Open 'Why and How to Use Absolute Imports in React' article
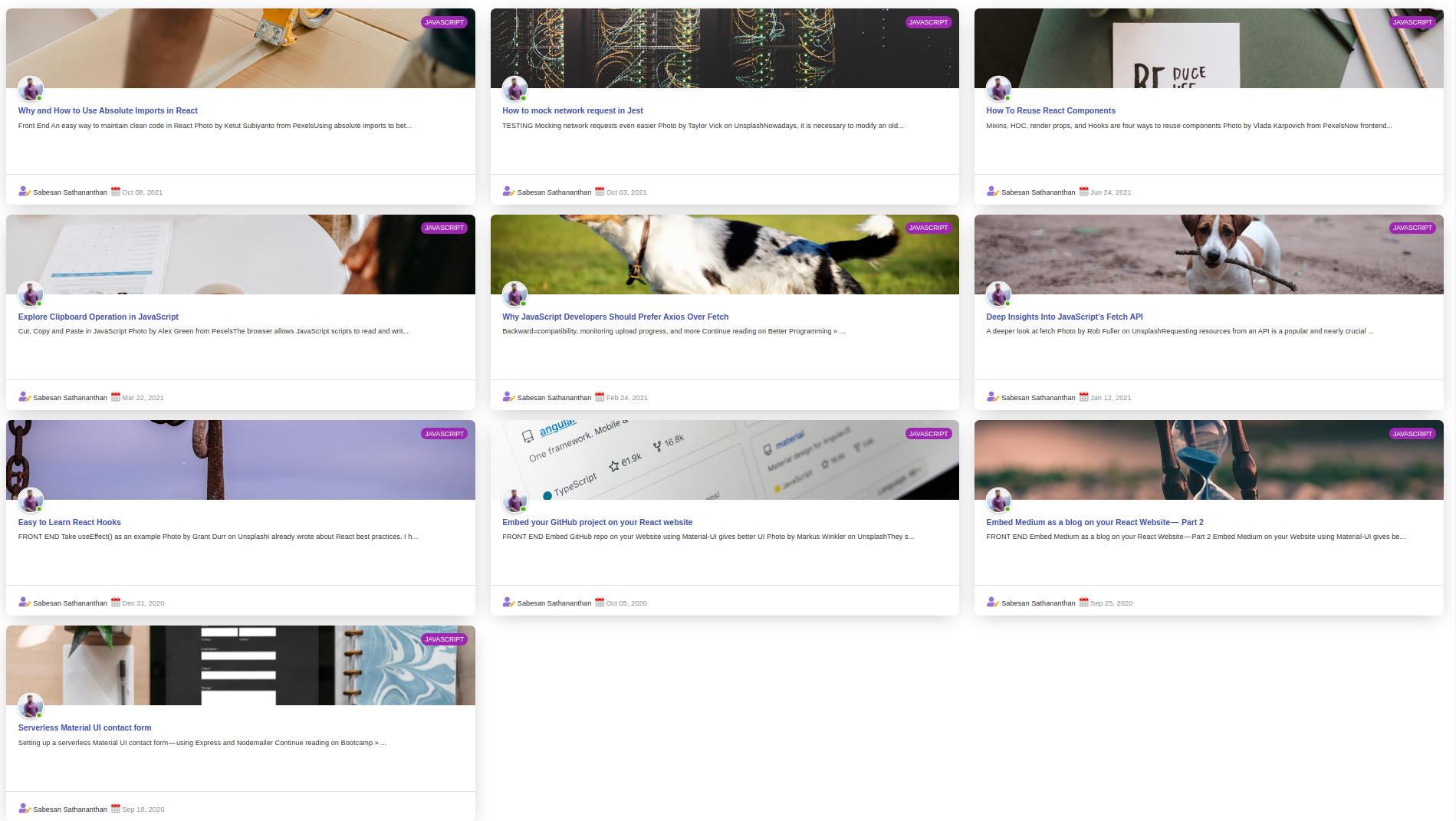Image resolution: width=1456 pixels, height=821 pixels. (x=107, y=110)
